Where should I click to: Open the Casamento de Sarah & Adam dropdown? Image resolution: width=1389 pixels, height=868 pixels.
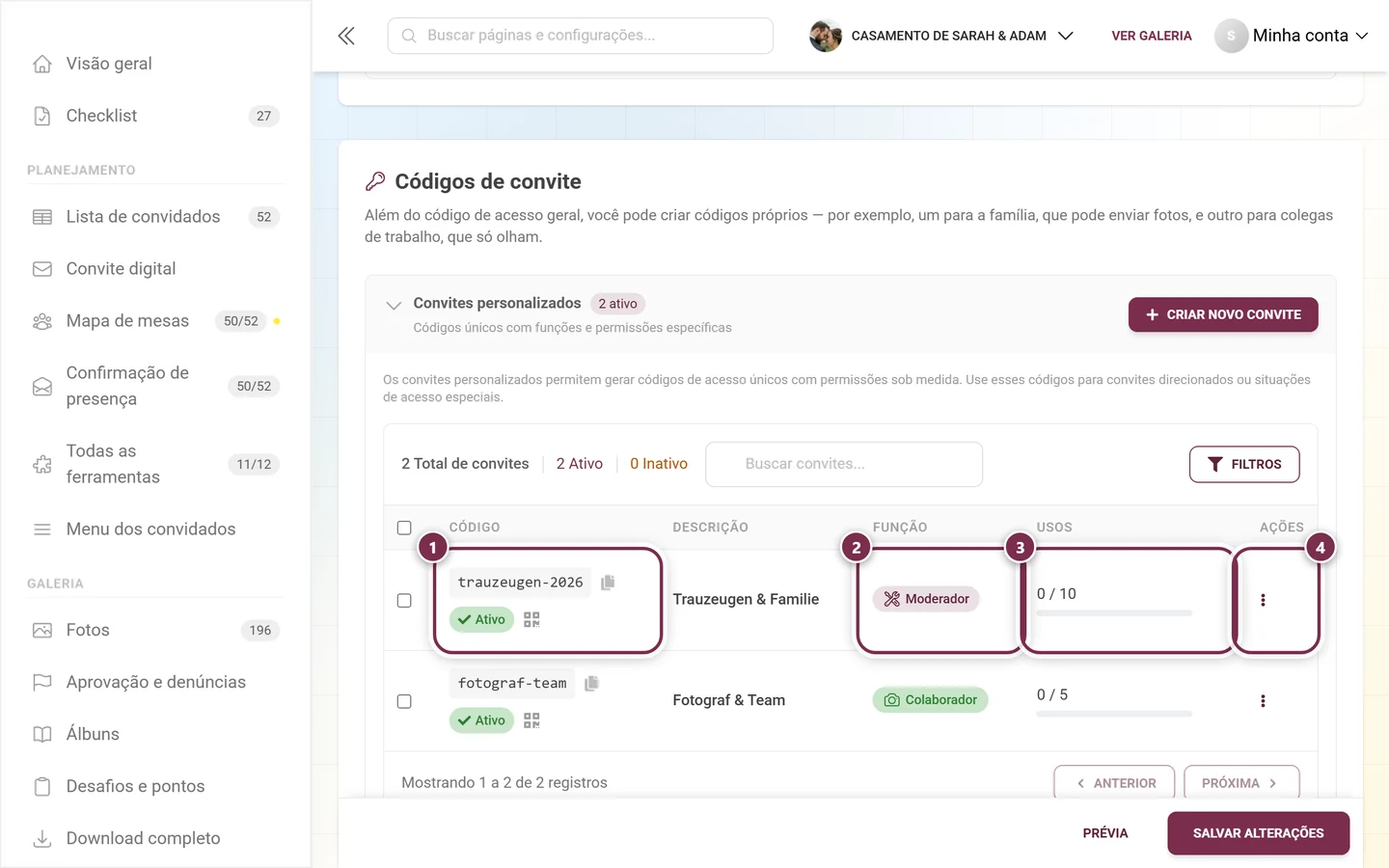point(941,36)
